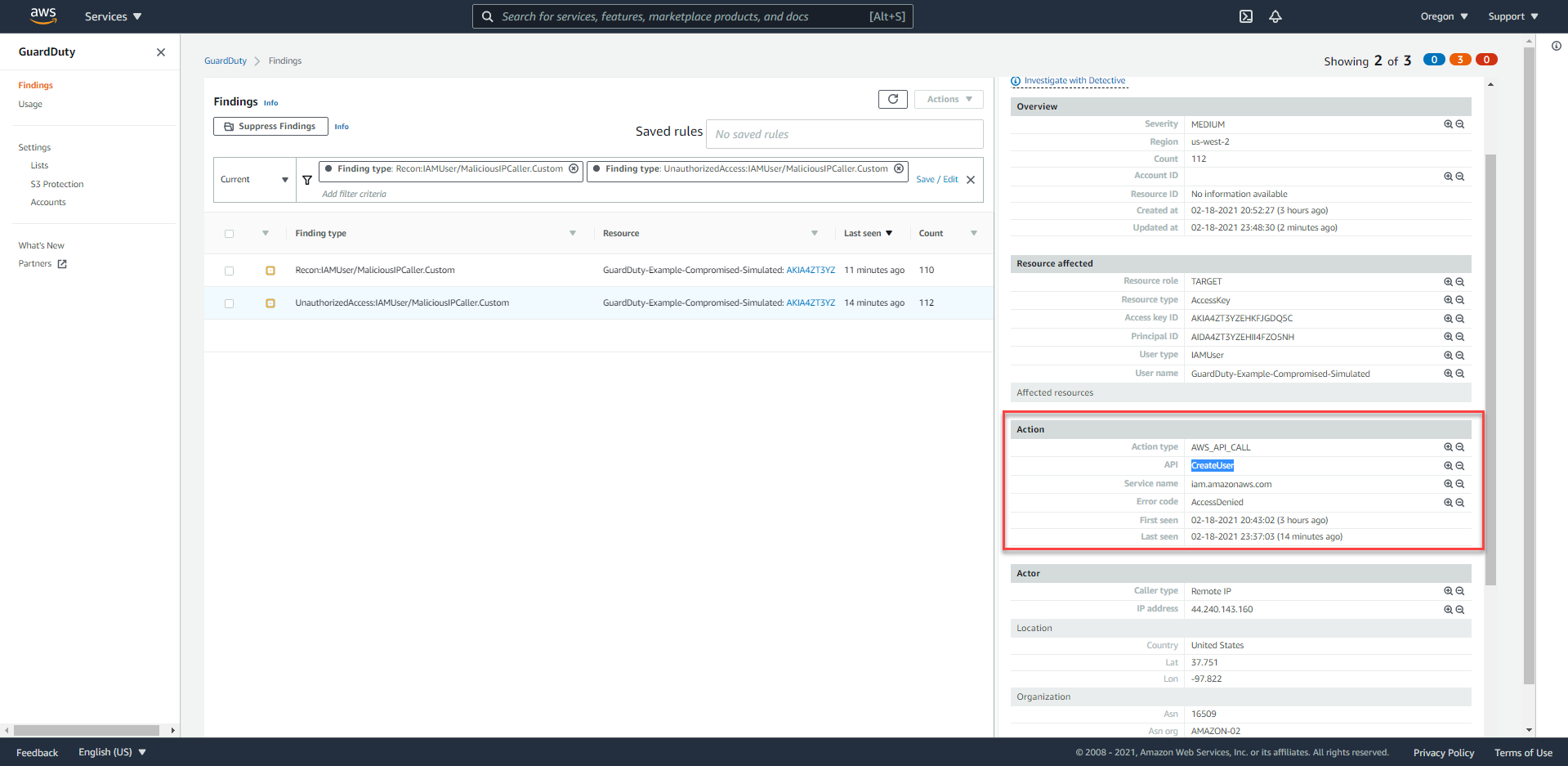
Task: Go to Usage in the sidebar
Action: tap(30, 105)
